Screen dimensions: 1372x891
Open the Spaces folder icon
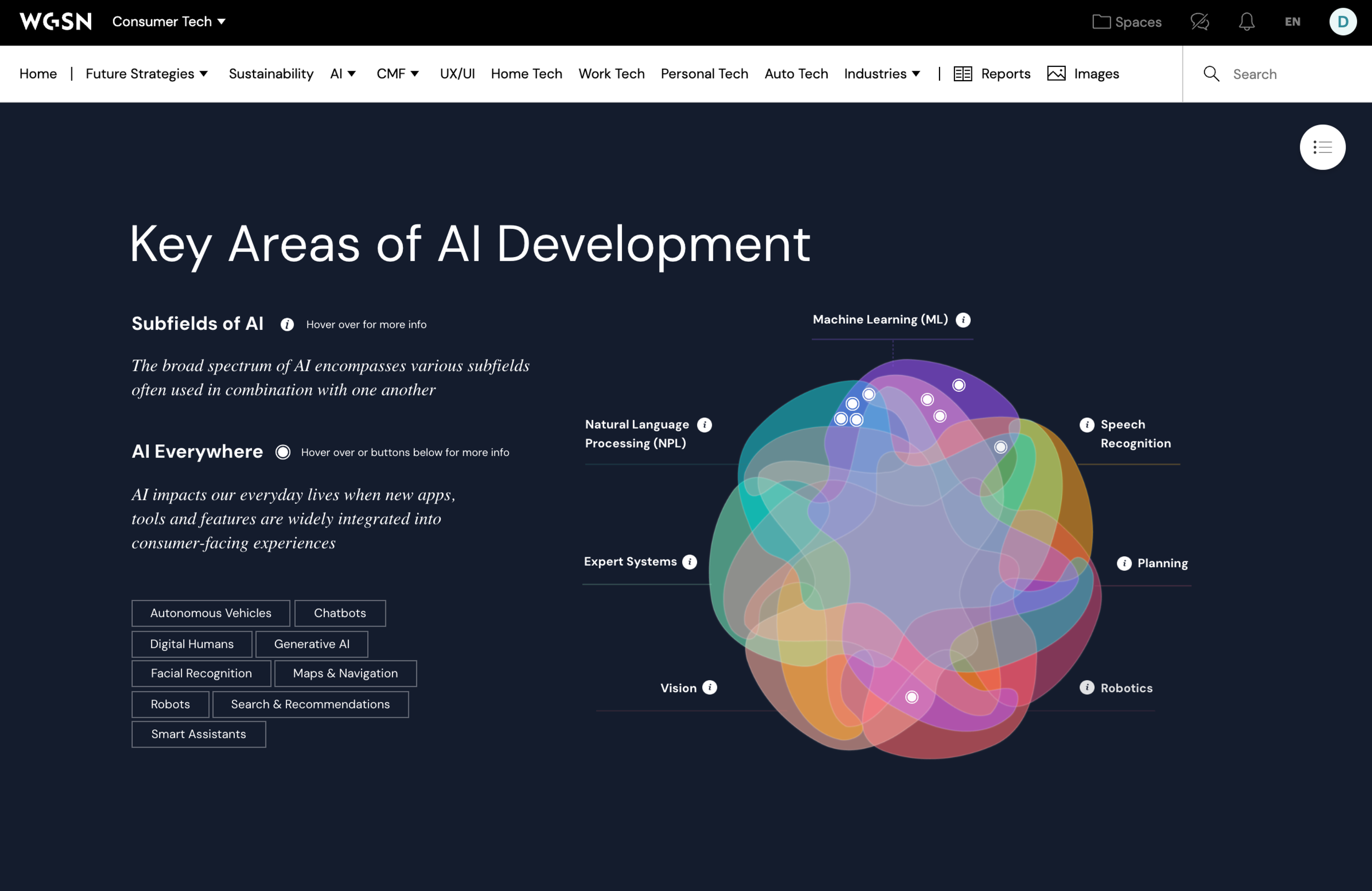point(1101,22)
